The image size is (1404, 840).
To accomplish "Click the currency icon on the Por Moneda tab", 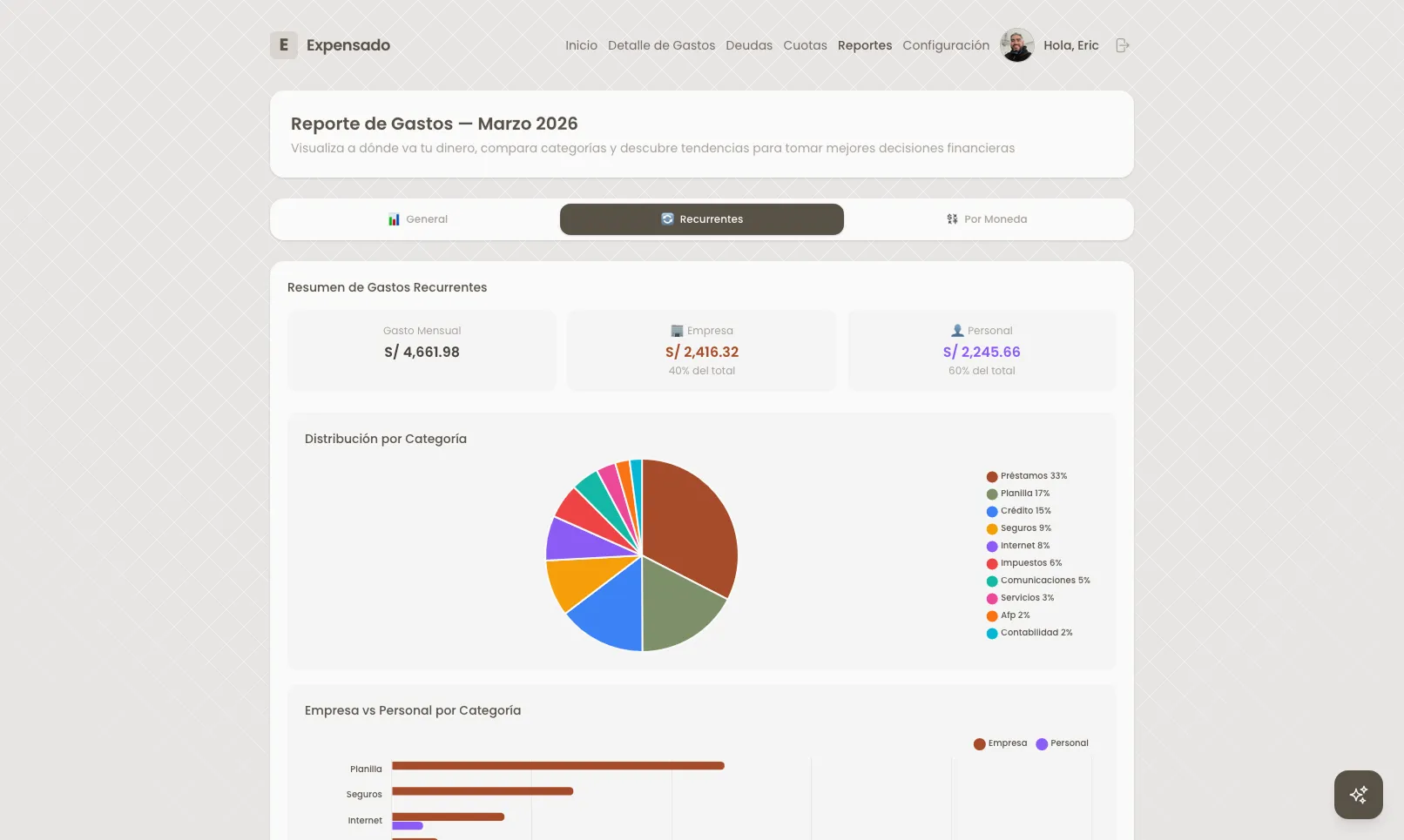I will tap(951, 218).
